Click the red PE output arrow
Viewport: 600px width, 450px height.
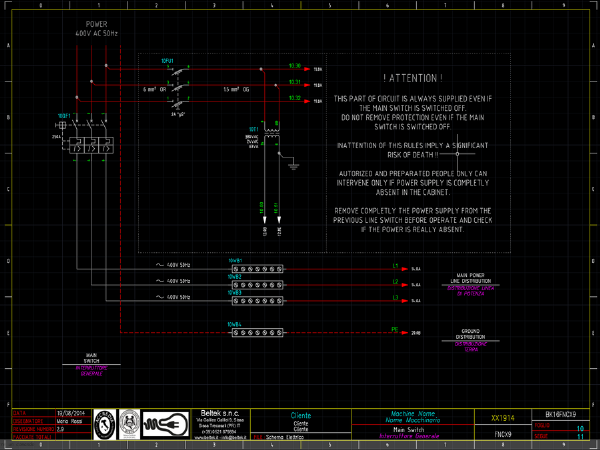[x=405, y=333]
